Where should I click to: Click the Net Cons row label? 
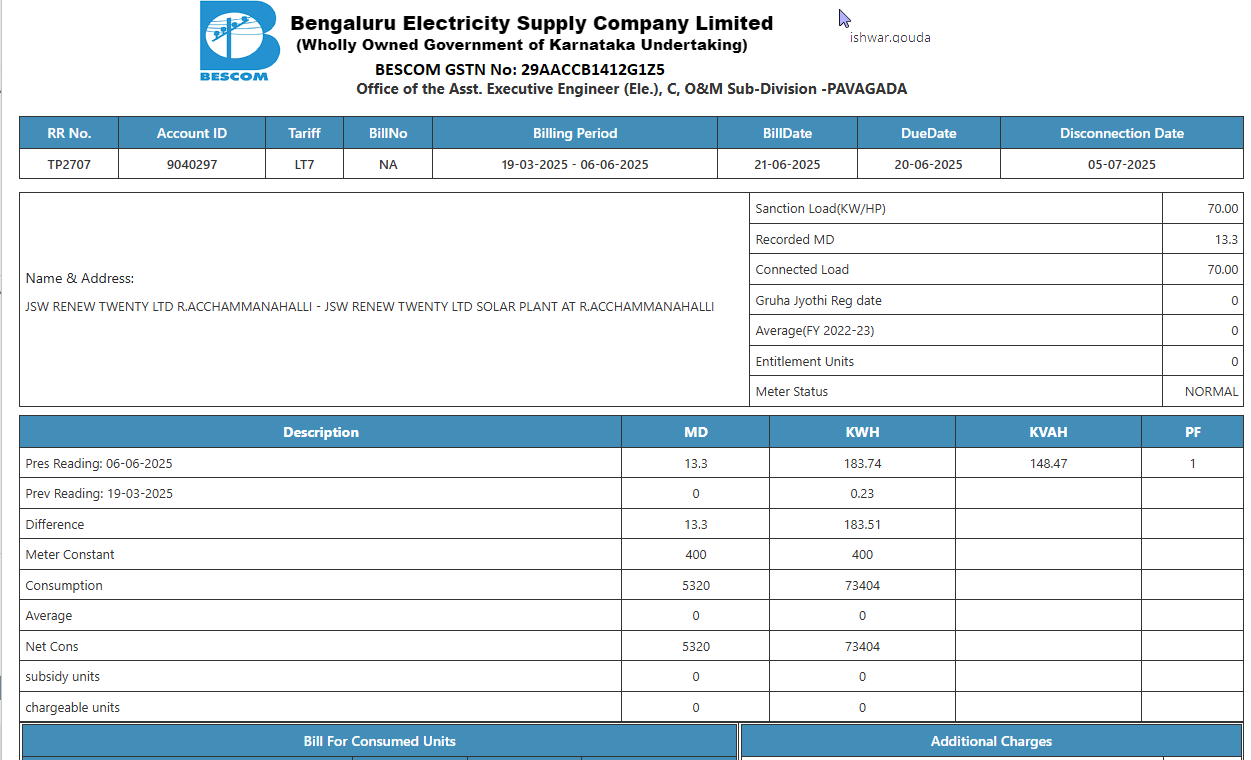[52, 646]
